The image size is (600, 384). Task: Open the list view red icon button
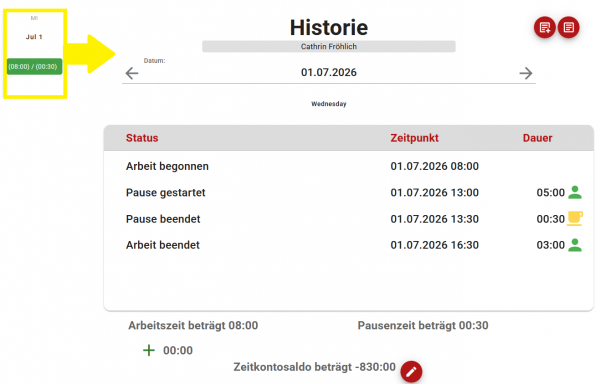(x=569, y=28)
